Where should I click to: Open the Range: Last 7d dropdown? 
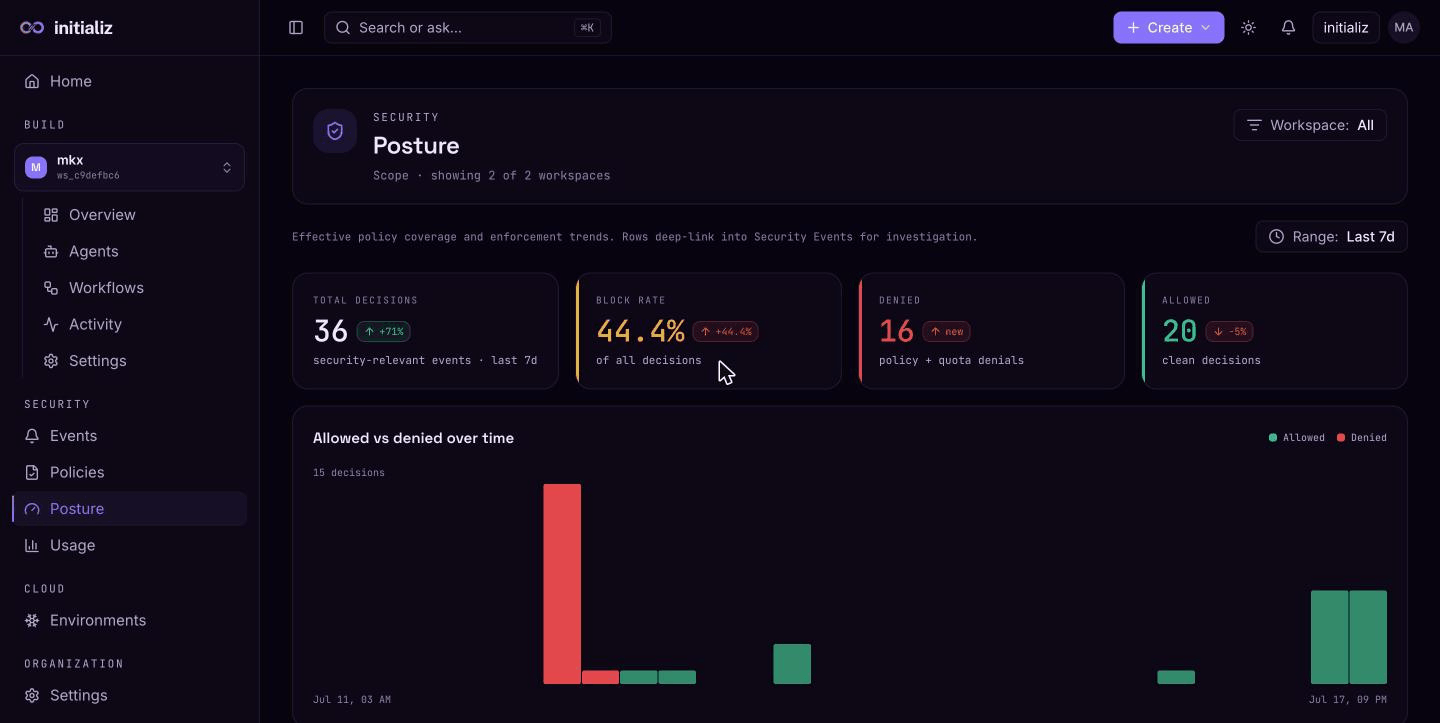click(x=1331, y=237)
